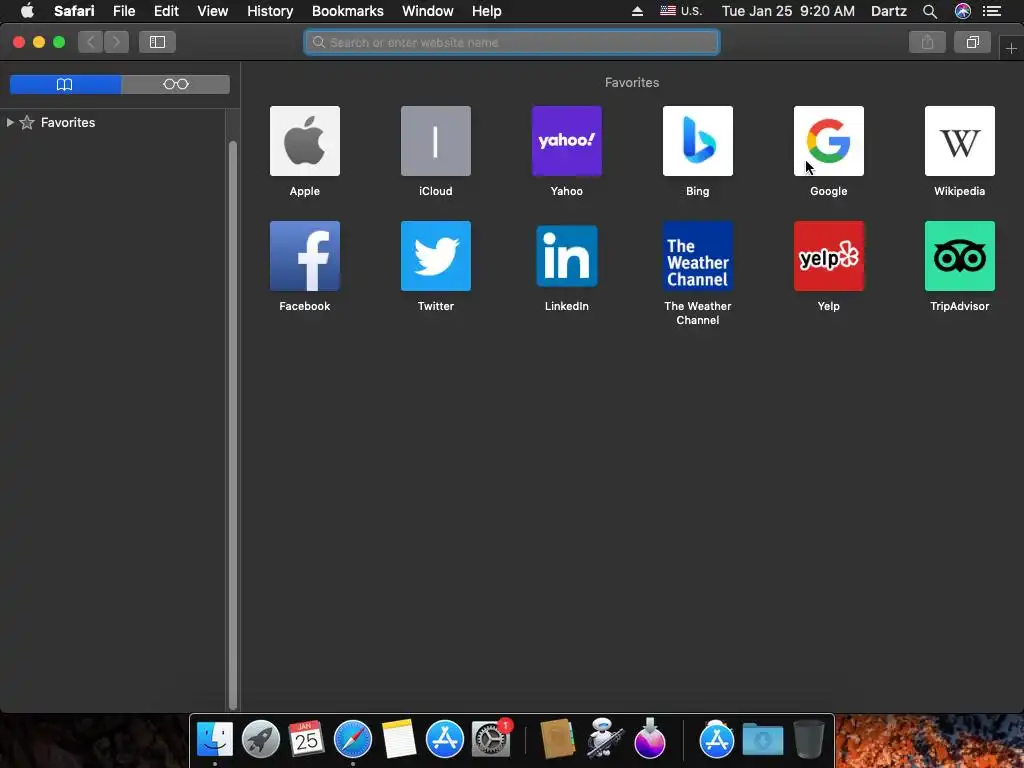The height and width of the screenshot is (768, 1024).
Task: Open the Wikipedia favorite tile
Action: [959, 141]
